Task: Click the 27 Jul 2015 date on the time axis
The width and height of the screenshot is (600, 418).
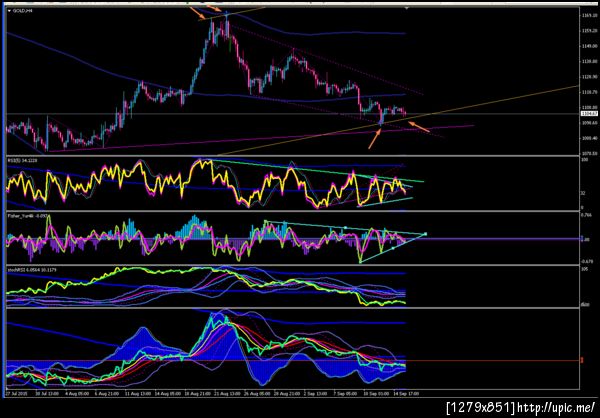Action: [x=18, y=393]
